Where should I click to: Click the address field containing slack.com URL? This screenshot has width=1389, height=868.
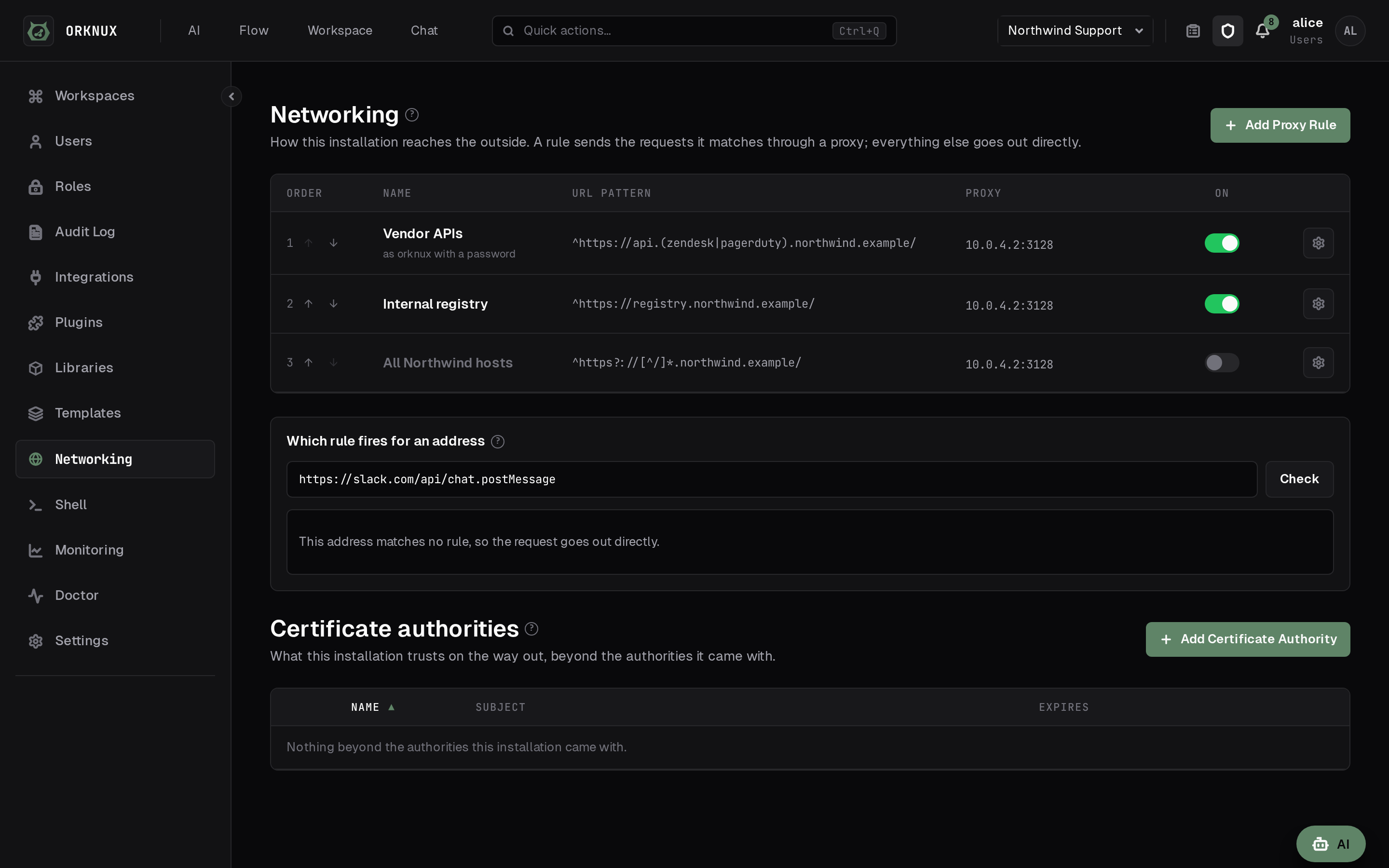point(771,479)
